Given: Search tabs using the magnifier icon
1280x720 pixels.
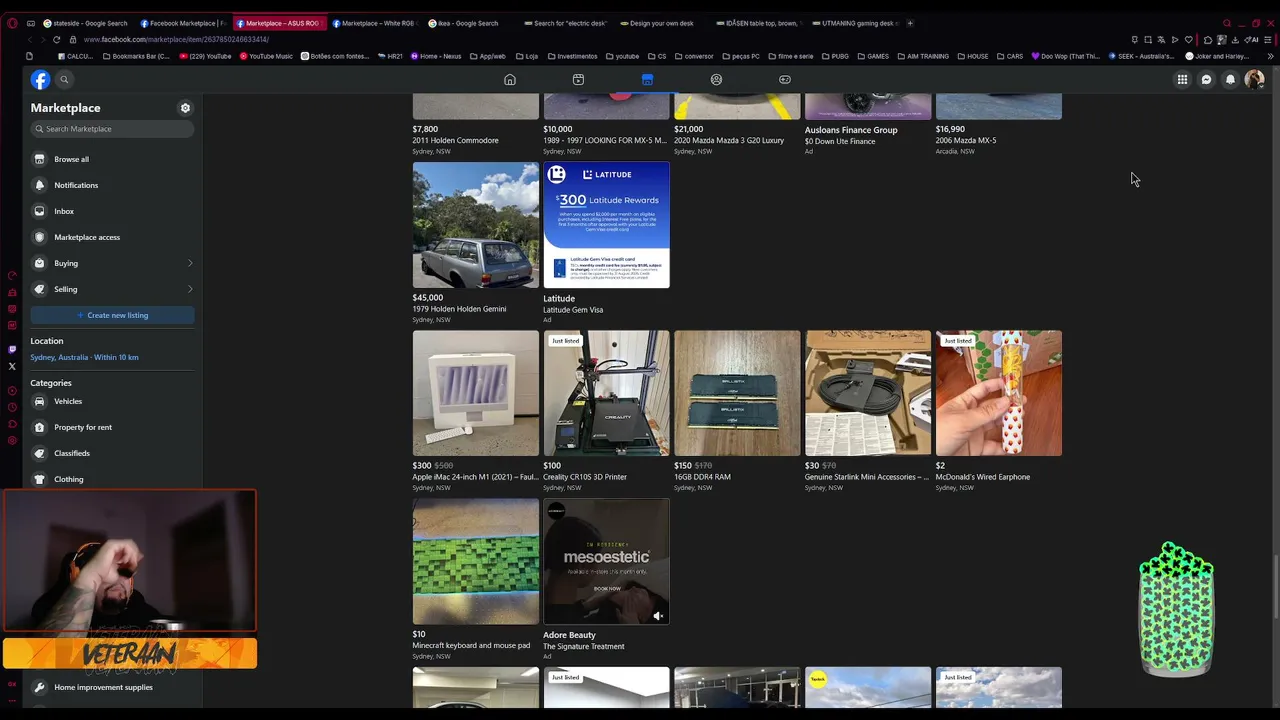Looking at the screenshot, I should tap(1227, 23).
